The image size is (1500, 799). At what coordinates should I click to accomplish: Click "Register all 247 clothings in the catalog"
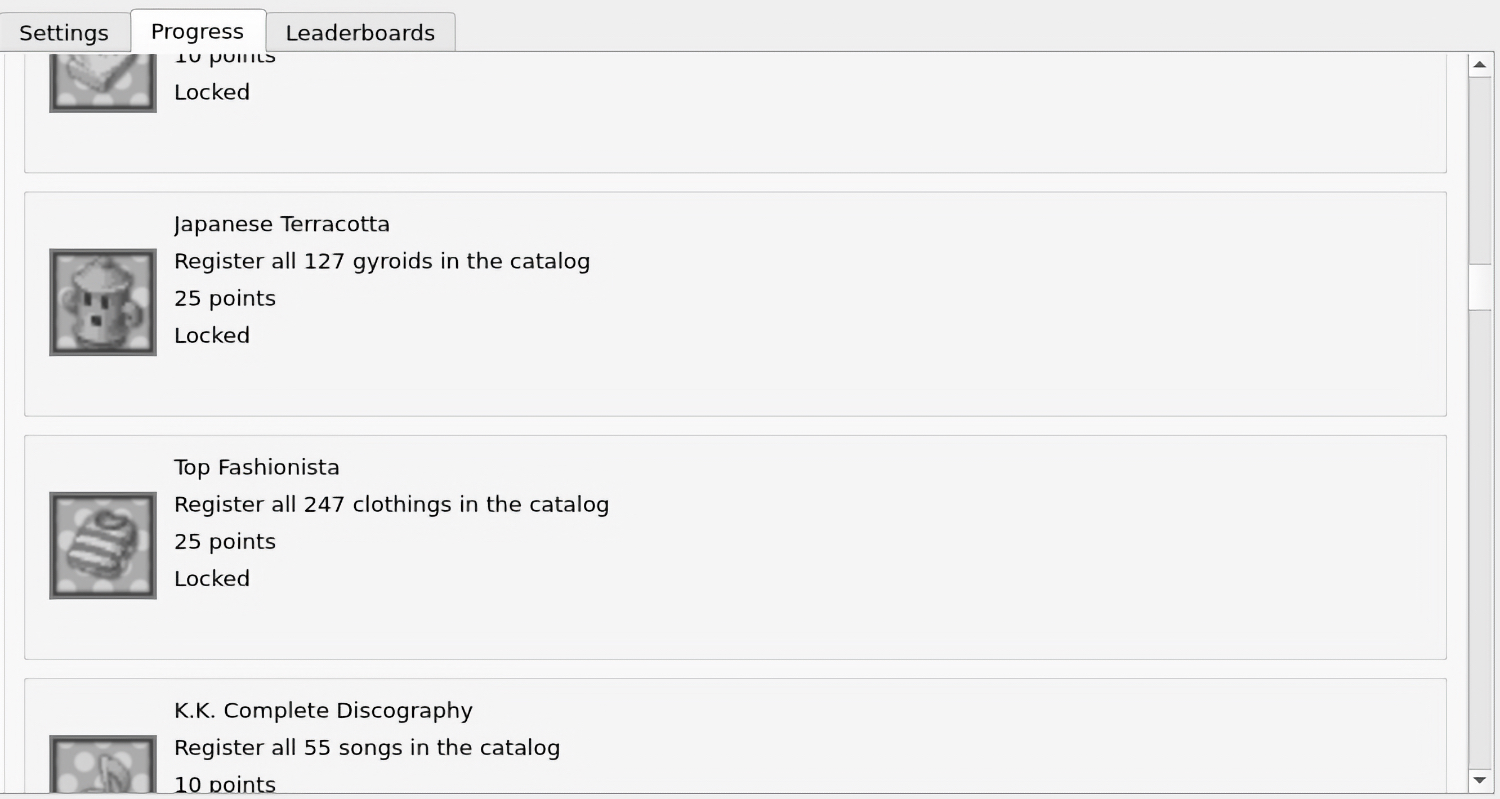392,504
